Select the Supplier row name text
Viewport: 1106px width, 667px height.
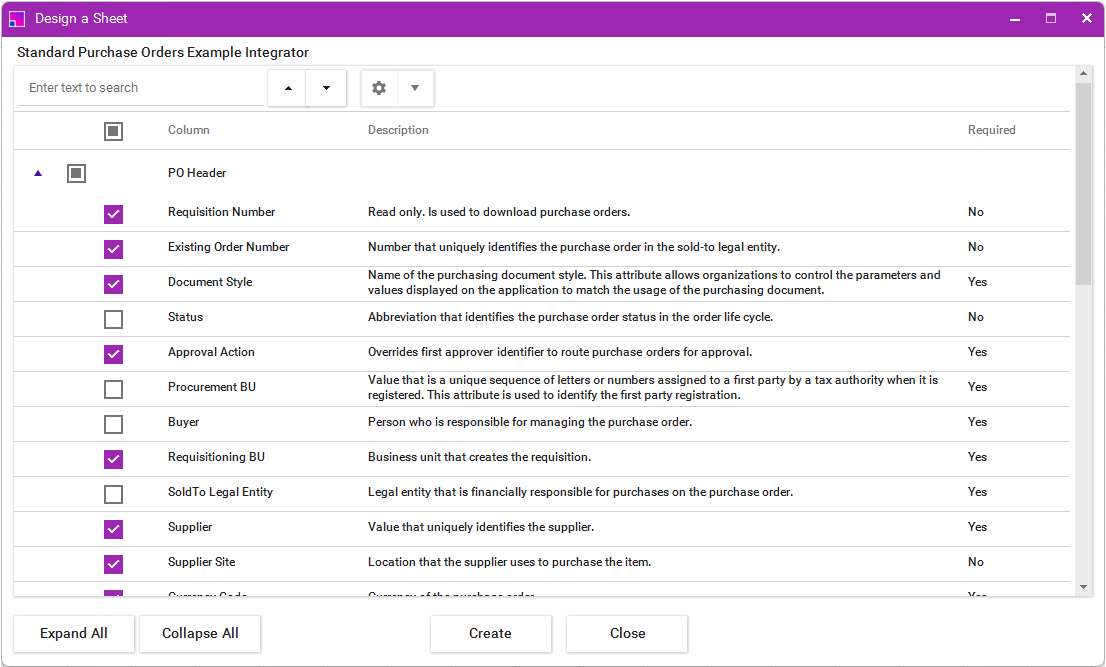tap(190, 527)
